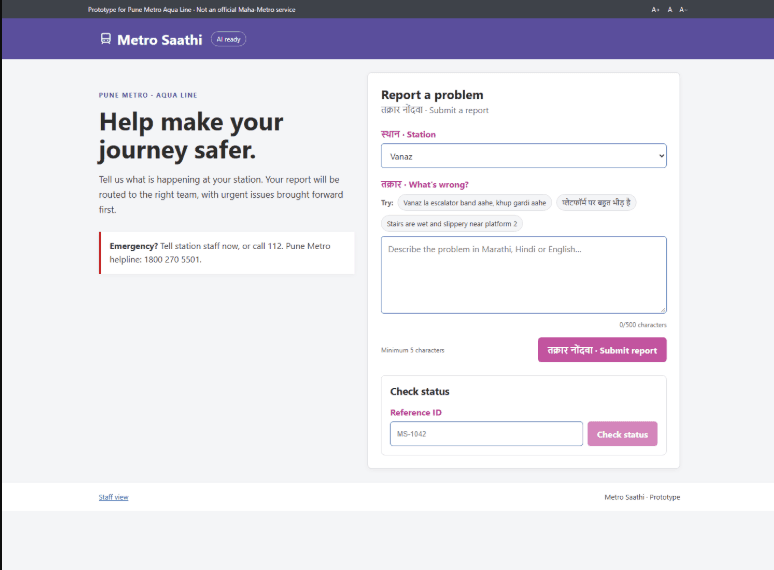Select the Vanaz escalator band aahe suggestion chip
Screen dimensions: 774x570
(x=474, y=203)
